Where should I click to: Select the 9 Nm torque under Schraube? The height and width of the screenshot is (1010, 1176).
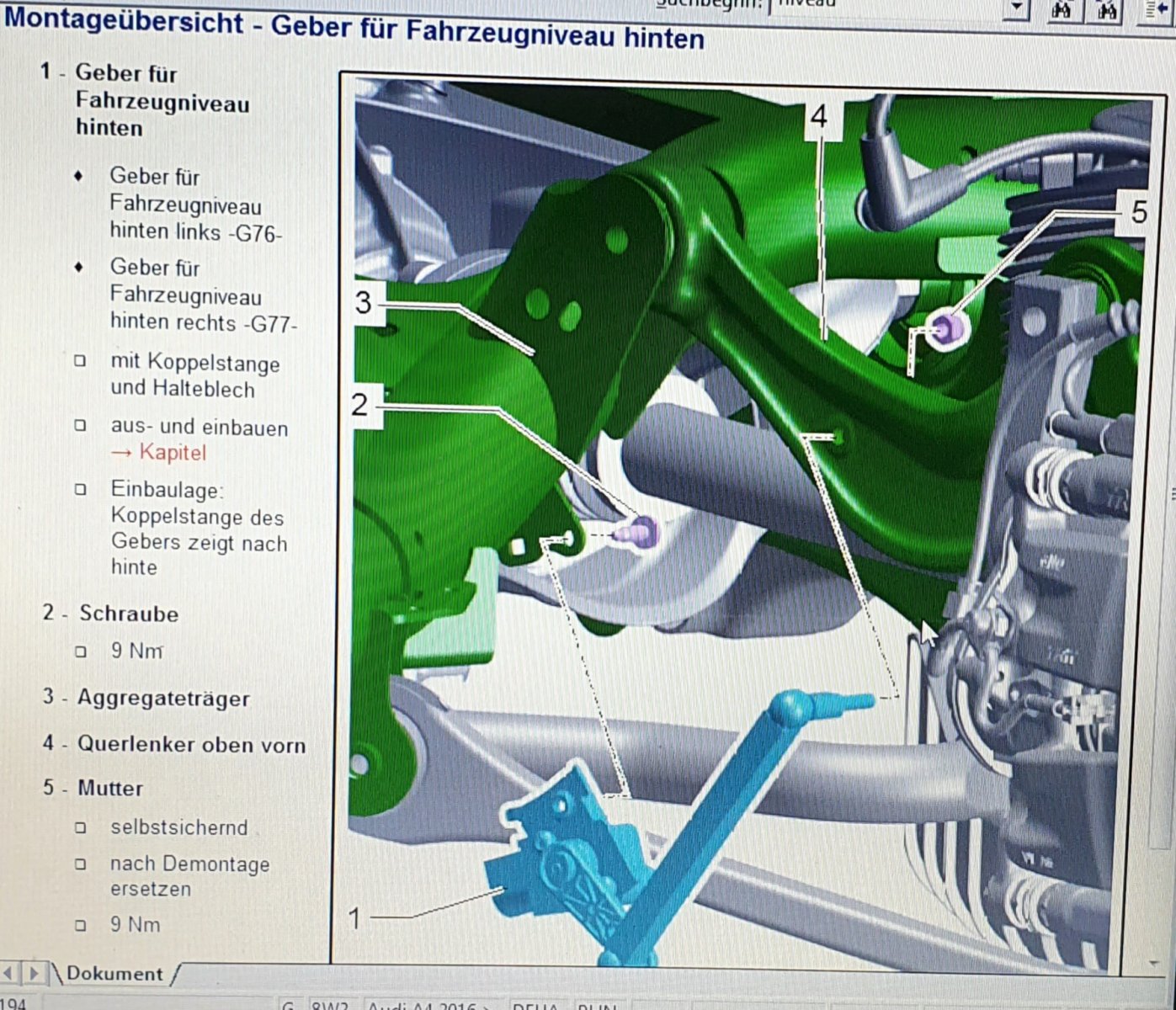pyautogui.click(x=137, y=651)
